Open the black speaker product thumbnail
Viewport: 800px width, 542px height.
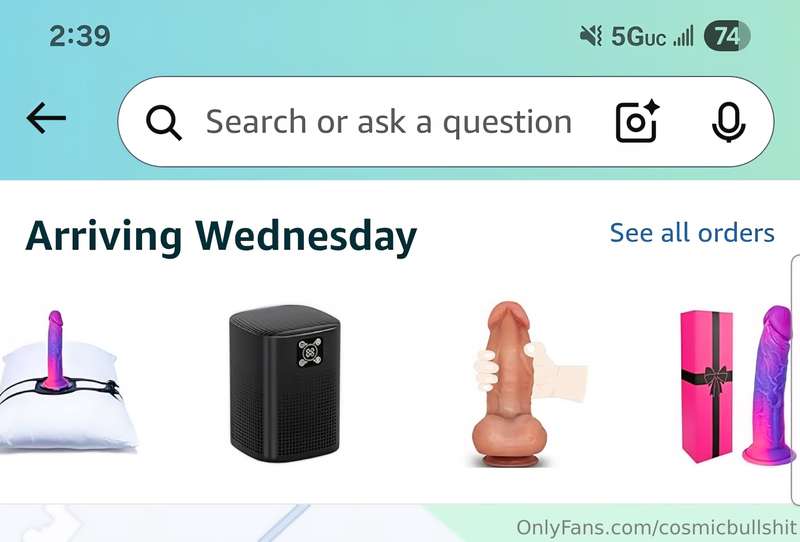click(285, 384)
